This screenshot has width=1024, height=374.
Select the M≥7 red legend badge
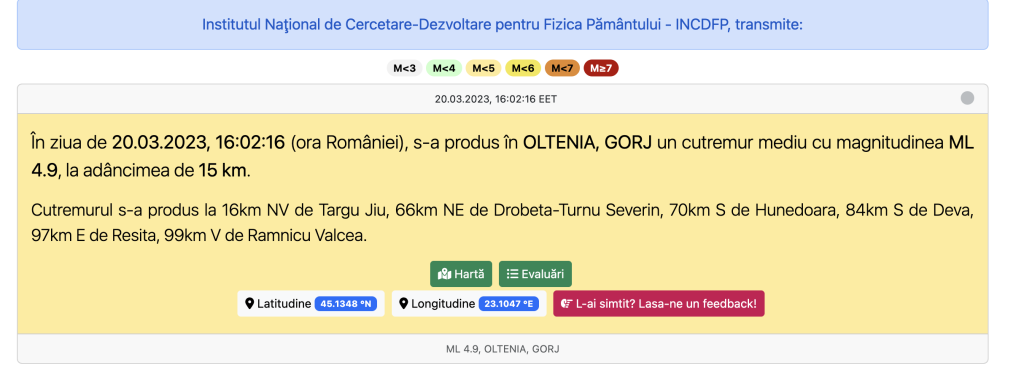click(x=601, y=68)
